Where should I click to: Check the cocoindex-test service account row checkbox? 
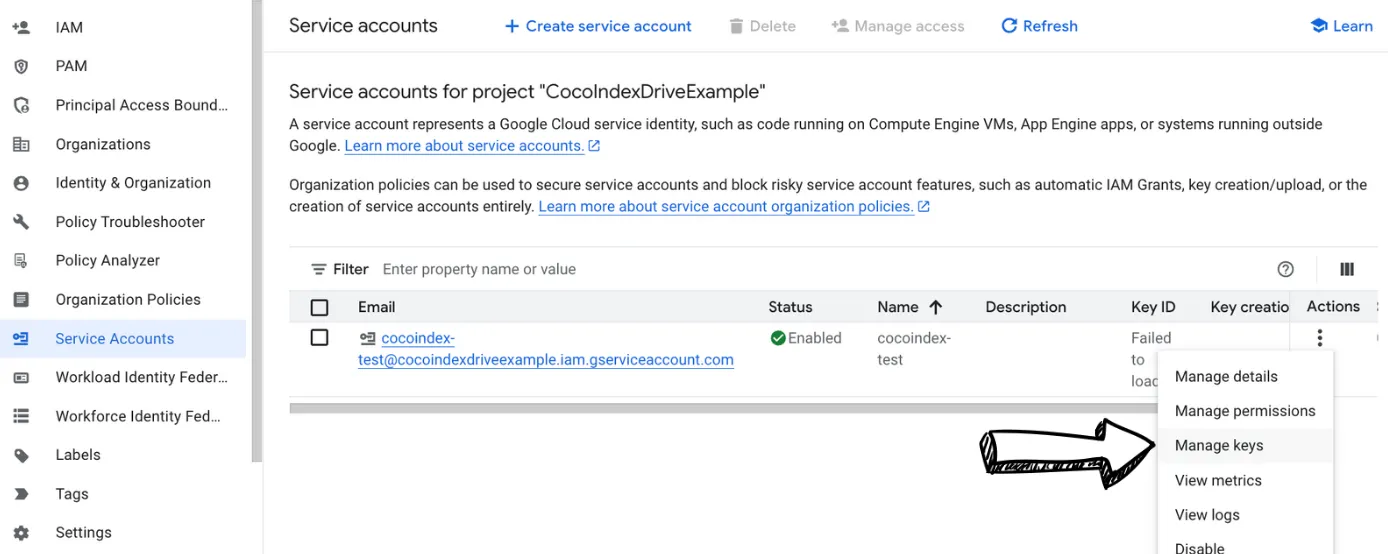(319, 338)
